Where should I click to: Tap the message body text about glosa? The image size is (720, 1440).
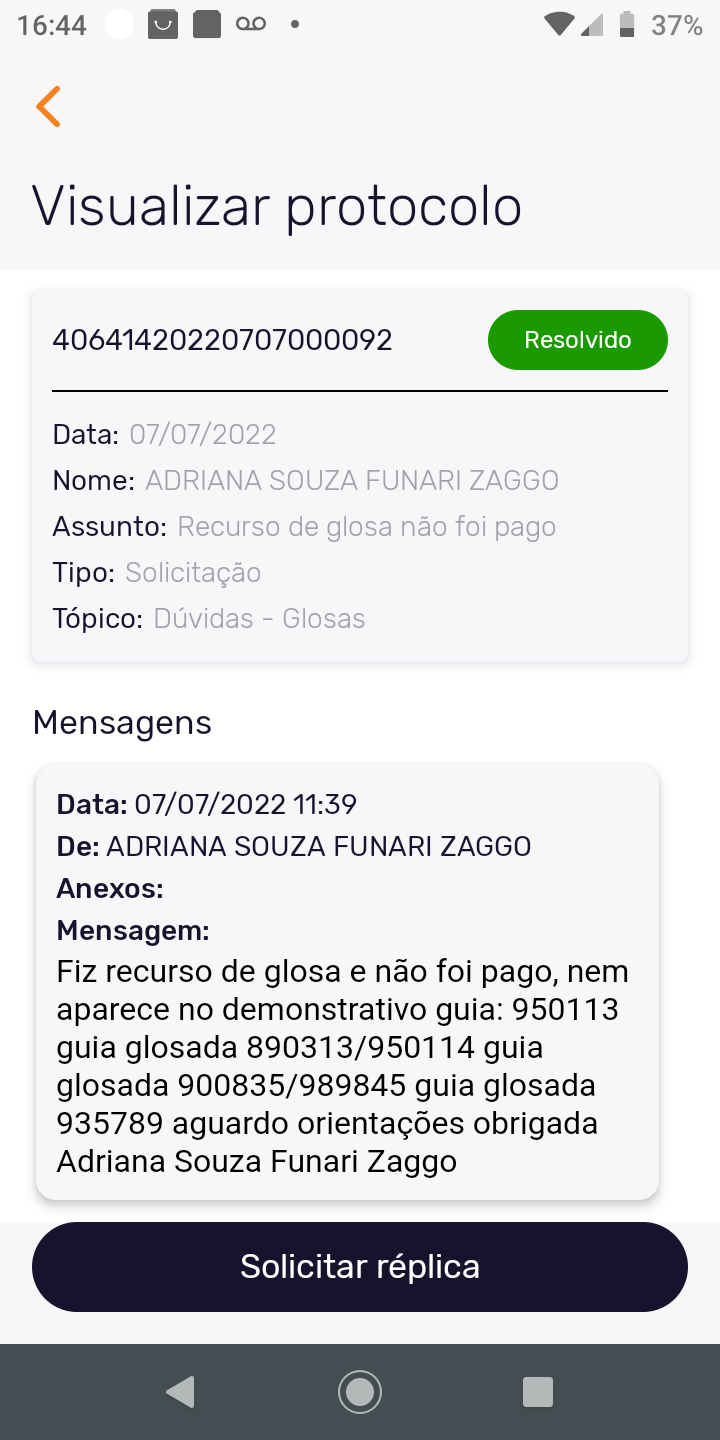(x=342, y=1066)
